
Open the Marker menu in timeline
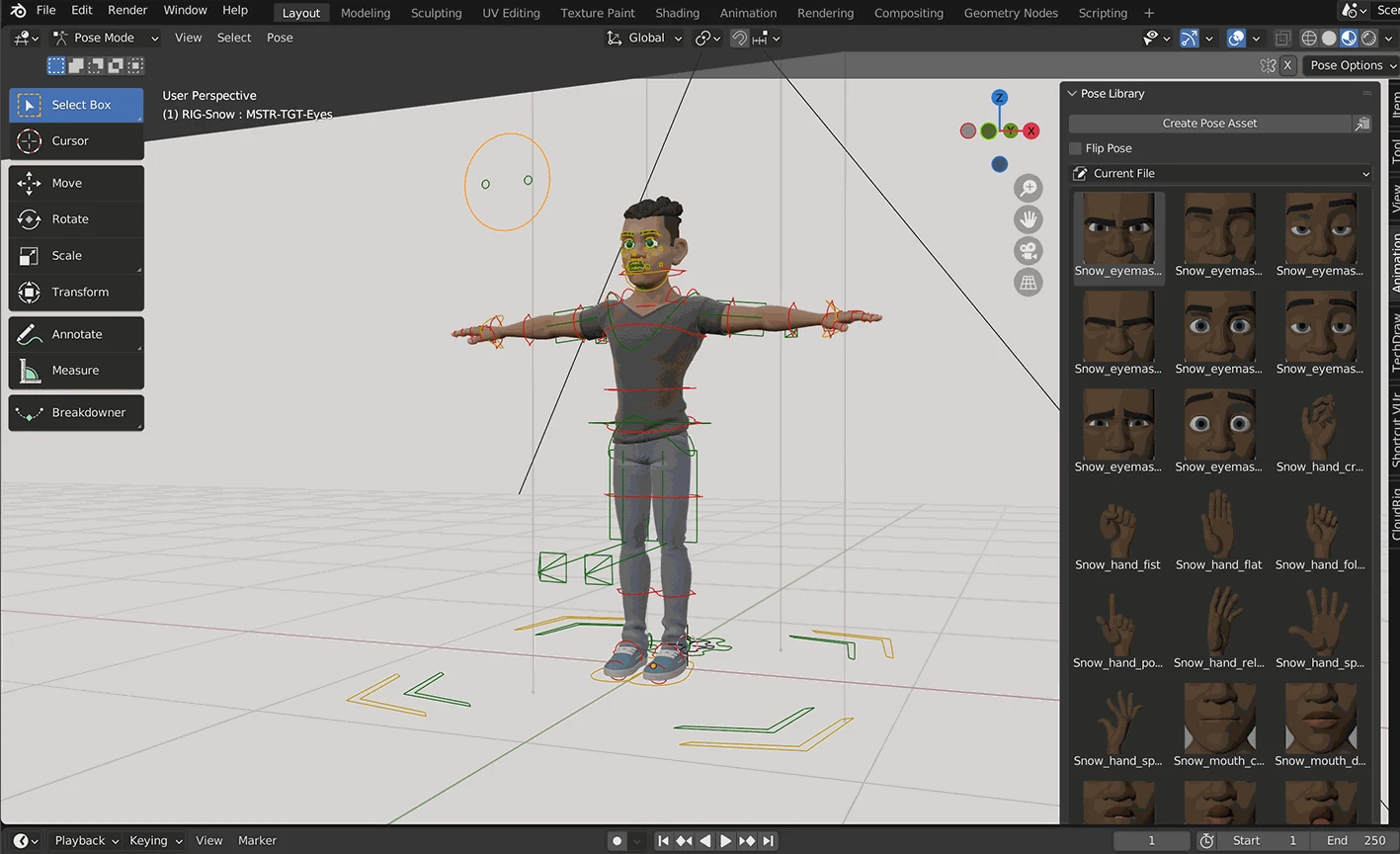coord(257,841)
